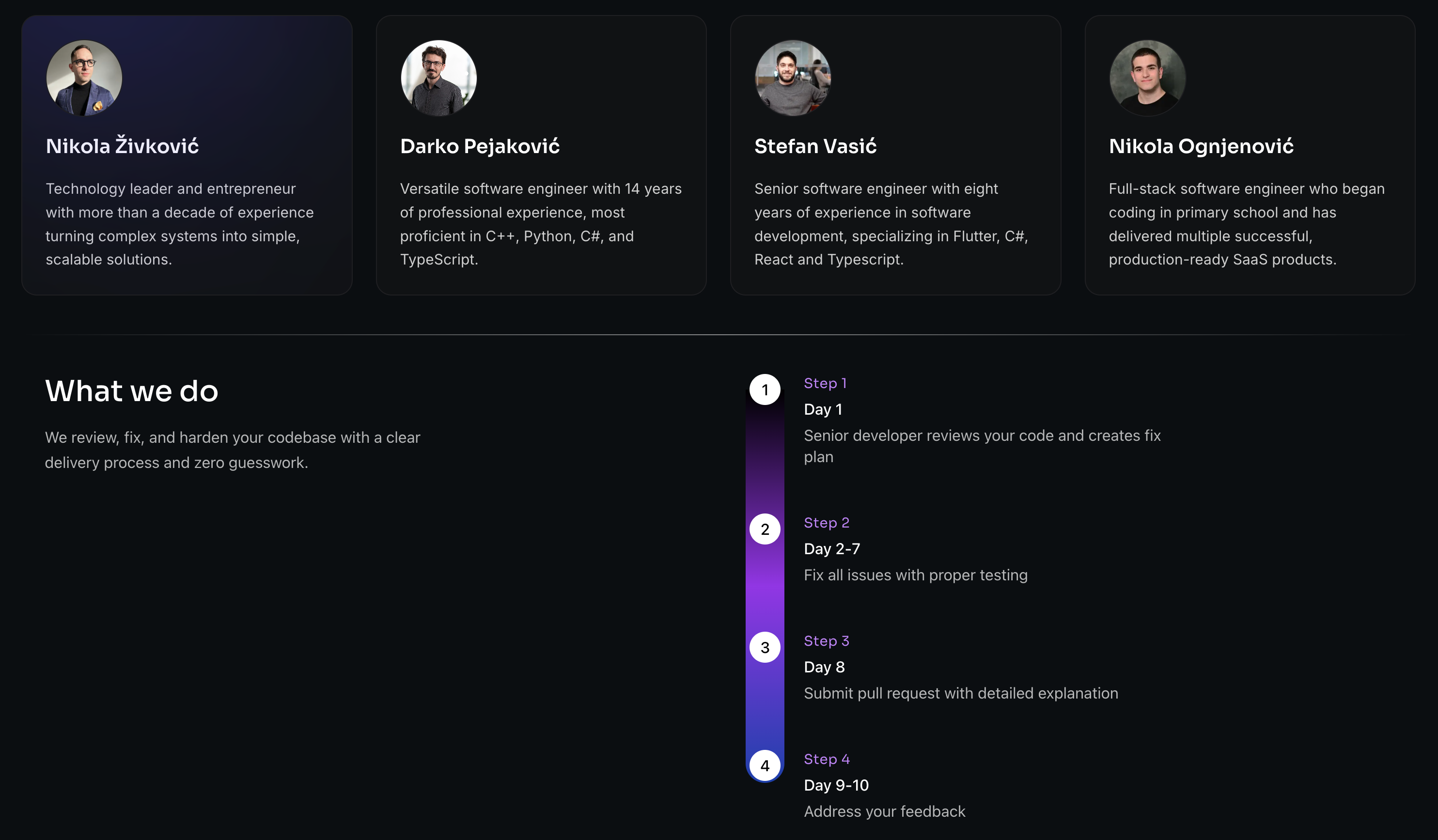Viewport: 1438px width, 840px height.
Task: Select the step 2 circle marker
Action: (765, 529)
